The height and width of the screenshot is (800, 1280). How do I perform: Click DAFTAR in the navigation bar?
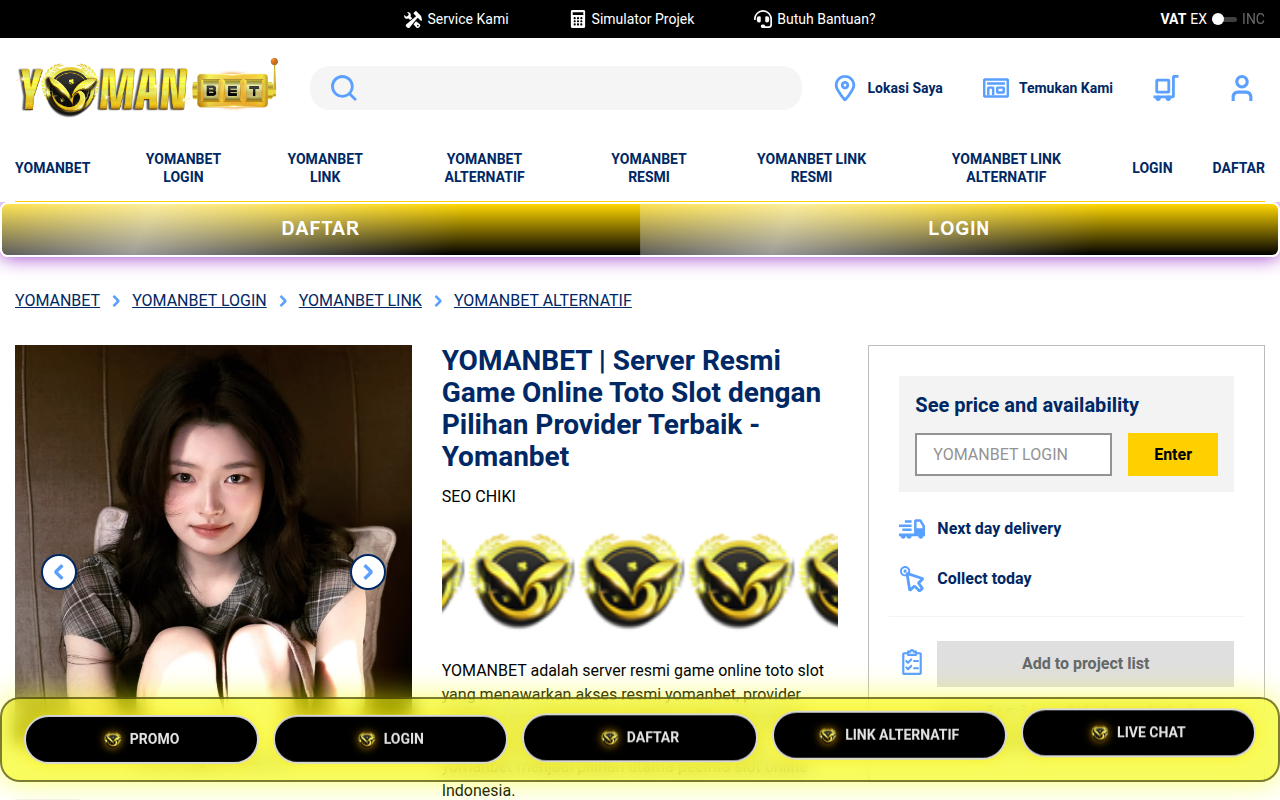(x=1239, y=168)
